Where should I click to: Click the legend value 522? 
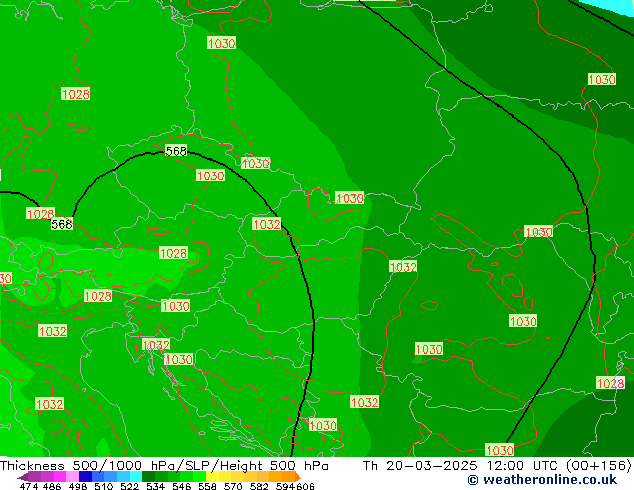tap(129, 486)
